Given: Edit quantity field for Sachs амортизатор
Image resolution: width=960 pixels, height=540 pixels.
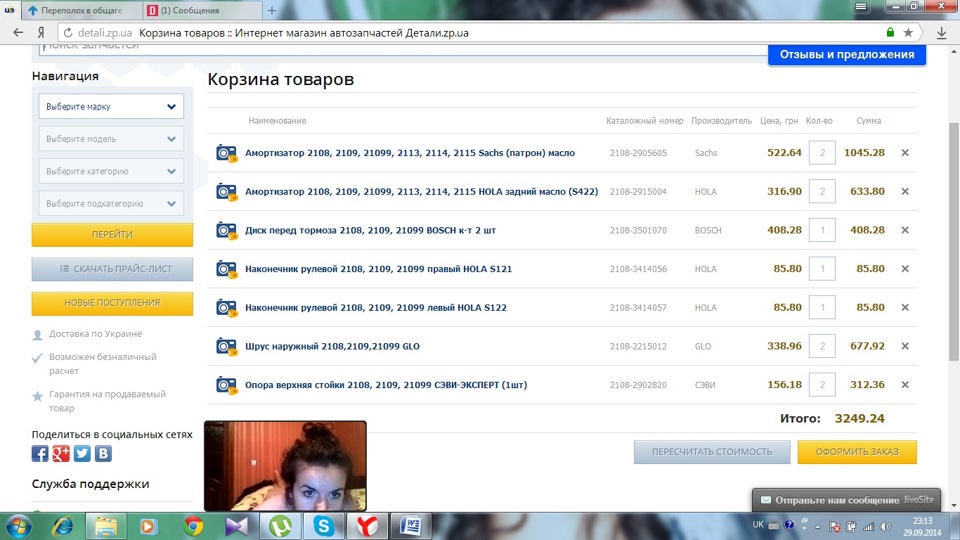Looking at the screenshot, I should pos(822,152).
